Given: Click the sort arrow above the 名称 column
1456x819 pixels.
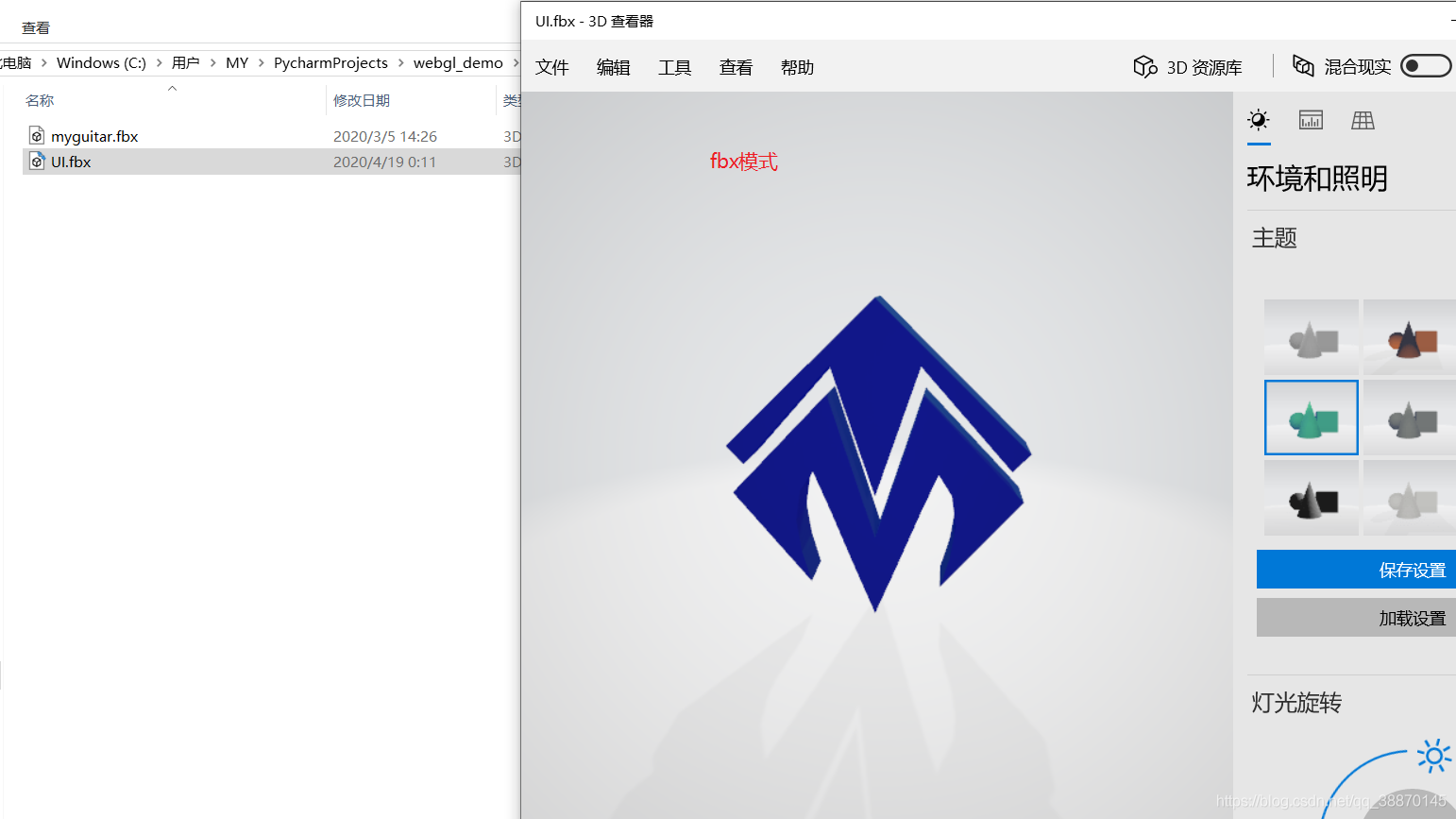Looking at the screenshot, I should point(172,89).
